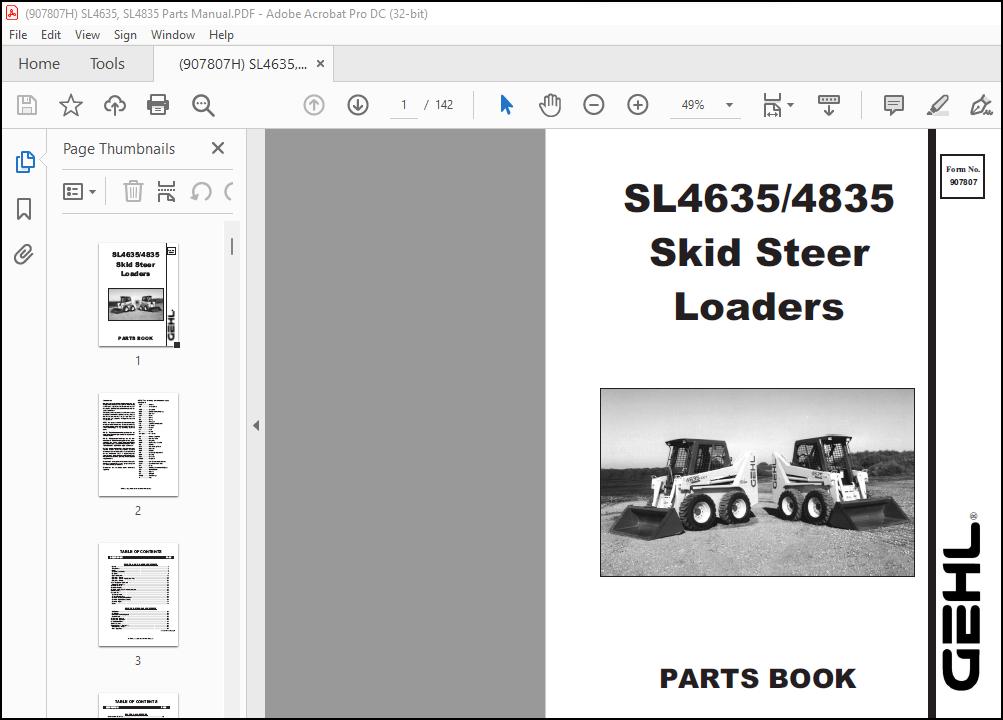1003x720 pixels.
Task: Expand page display options dropdown arrow
Action: pos(791,105)
